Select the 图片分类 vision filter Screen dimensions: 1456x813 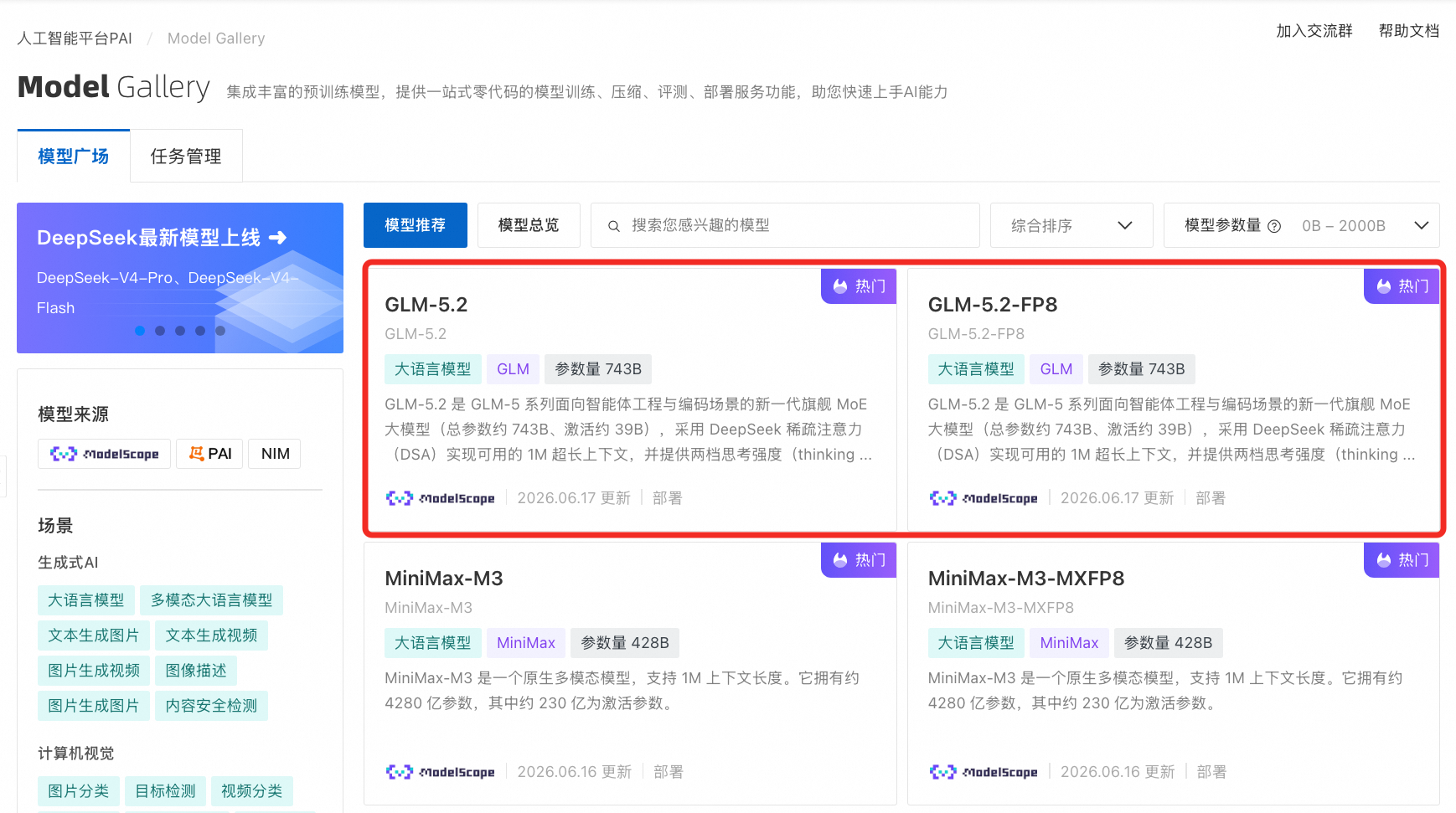(79, 791)
